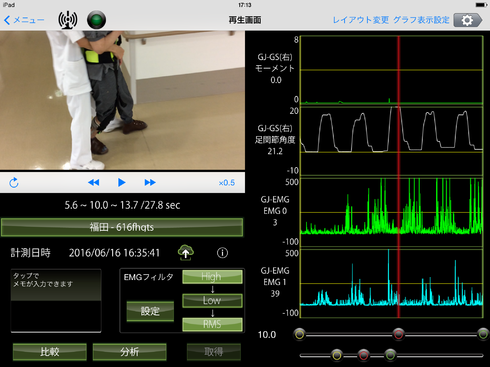The image size is (490, 367).
Task: Toggle the High EMG filter
Action: coord(212,277)
